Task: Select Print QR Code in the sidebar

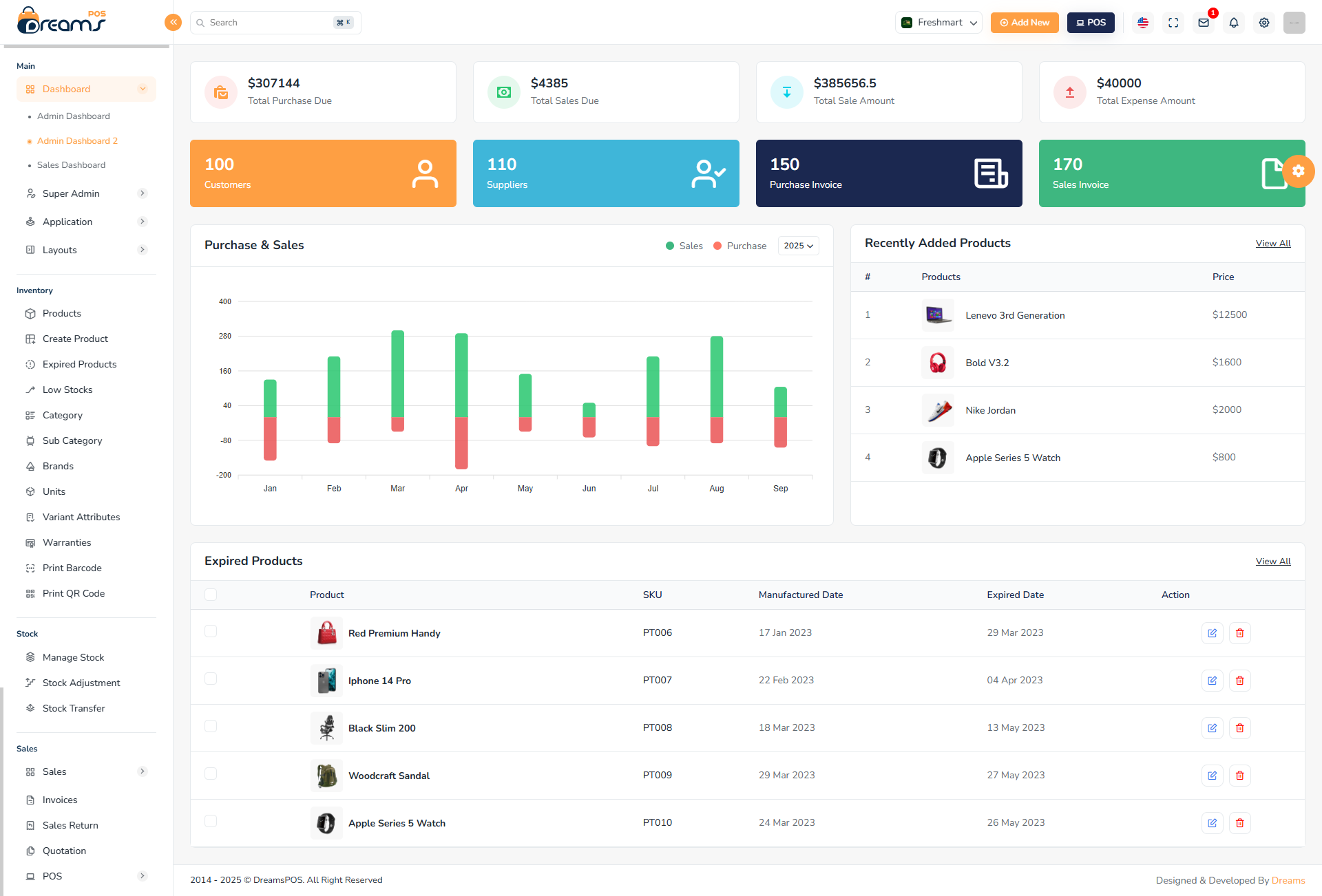Action: pos(73,593)
